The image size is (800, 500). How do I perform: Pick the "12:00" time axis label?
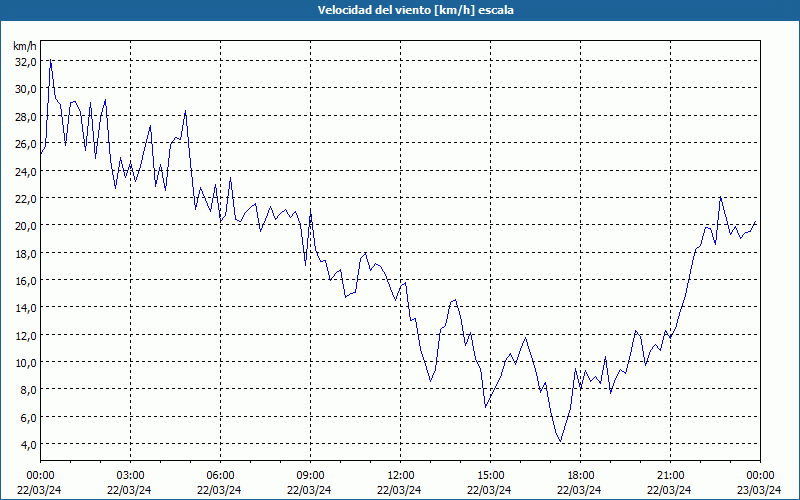coord(400,476)
